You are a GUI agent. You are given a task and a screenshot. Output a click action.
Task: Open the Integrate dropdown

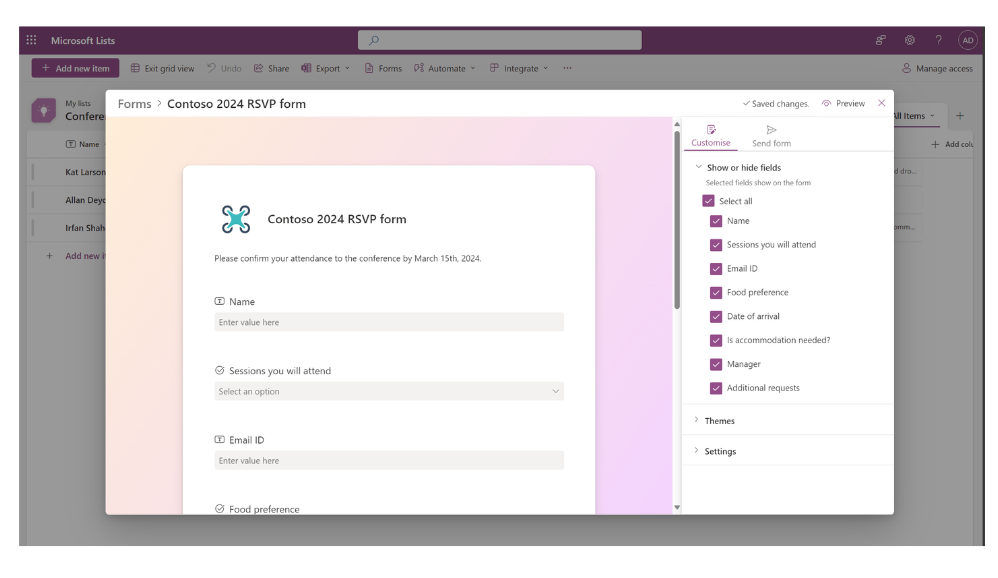click(519, 68)
